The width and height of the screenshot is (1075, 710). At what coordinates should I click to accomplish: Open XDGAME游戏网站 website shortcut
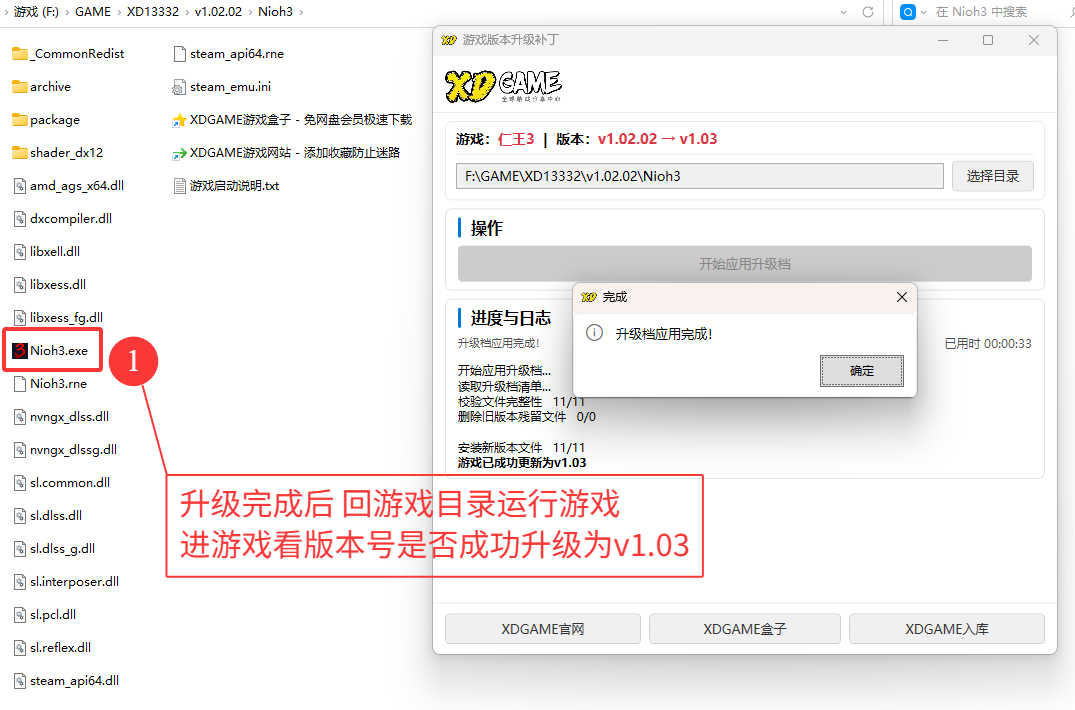tap(294, 153)
